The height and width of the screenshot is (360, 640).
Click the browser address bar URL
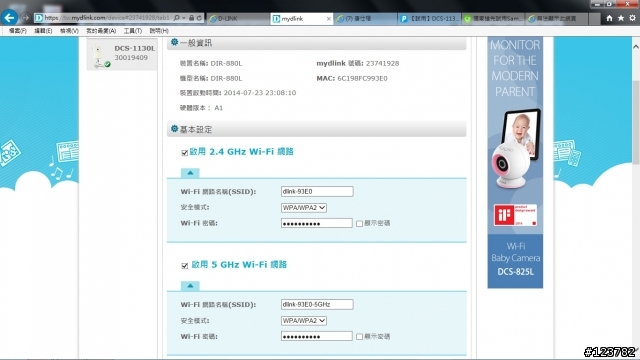click(107, 18)
